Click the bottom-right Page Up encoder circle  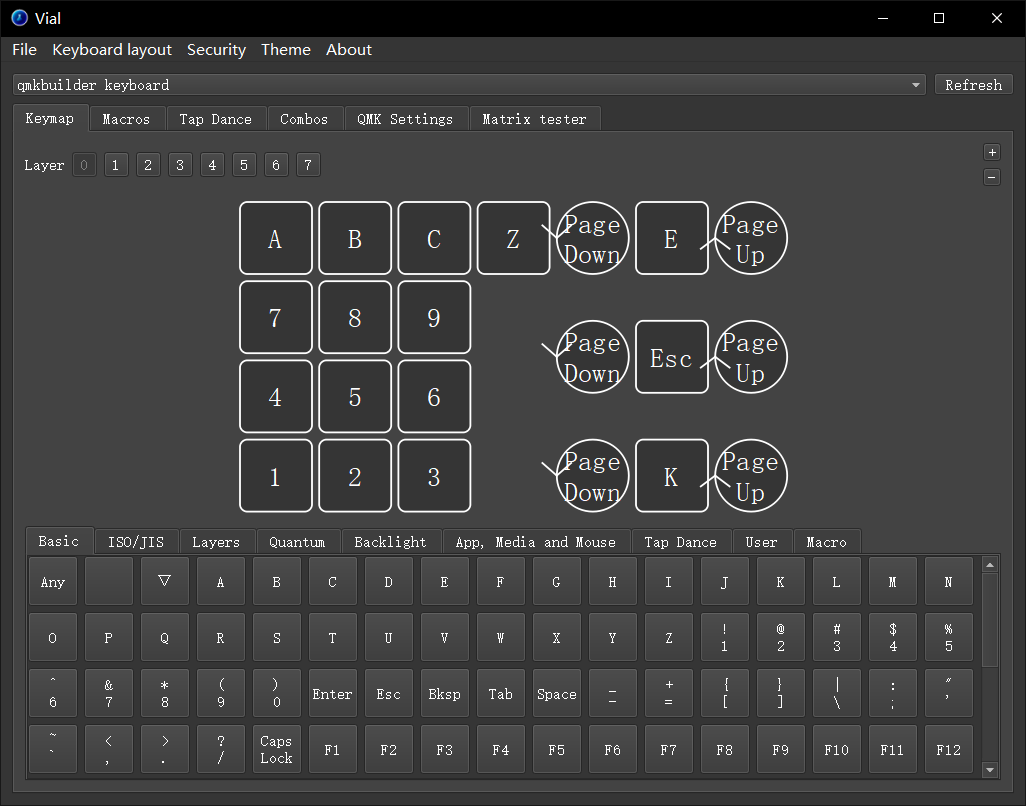[x=750, y=476]
